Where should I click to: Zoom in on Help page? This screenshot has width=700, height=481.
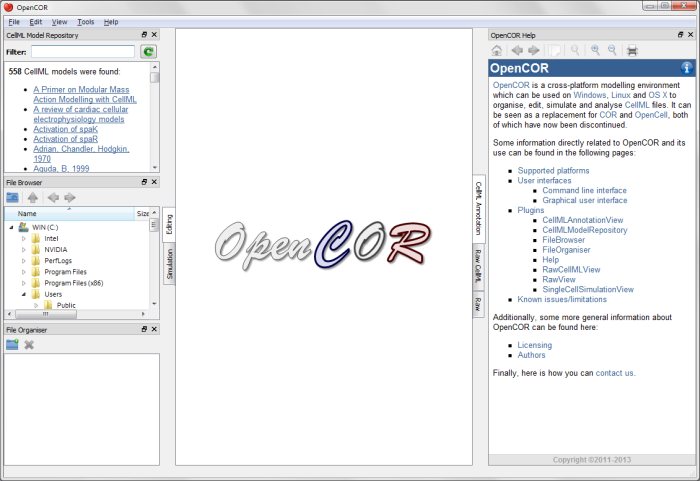pyautogui.click(x=595, y=50)
